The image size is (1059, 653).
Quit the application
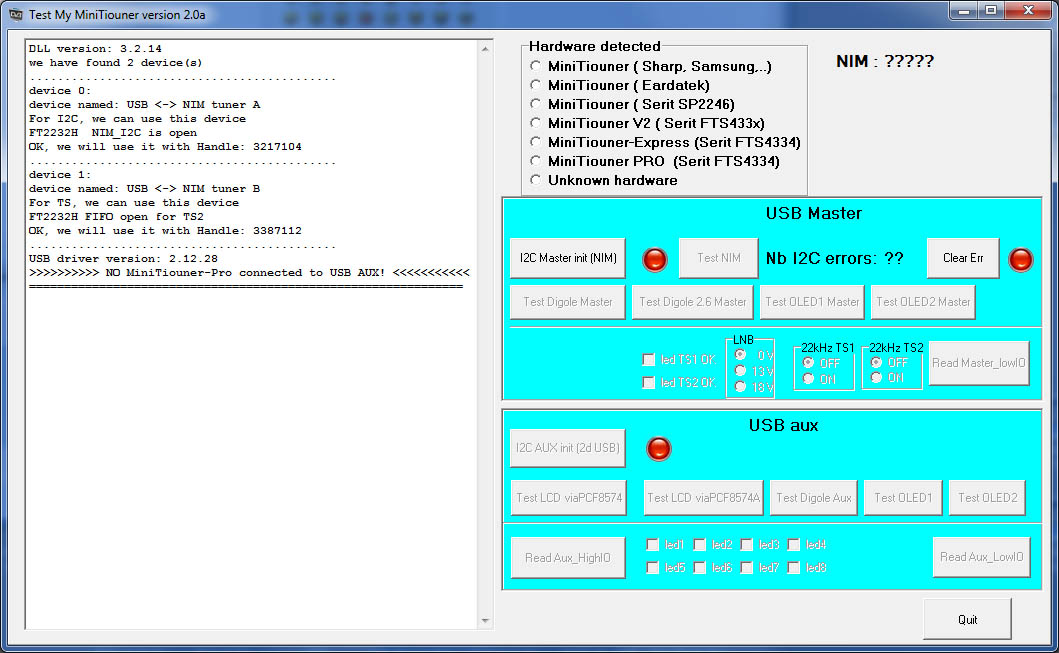[x=966, y=618]
